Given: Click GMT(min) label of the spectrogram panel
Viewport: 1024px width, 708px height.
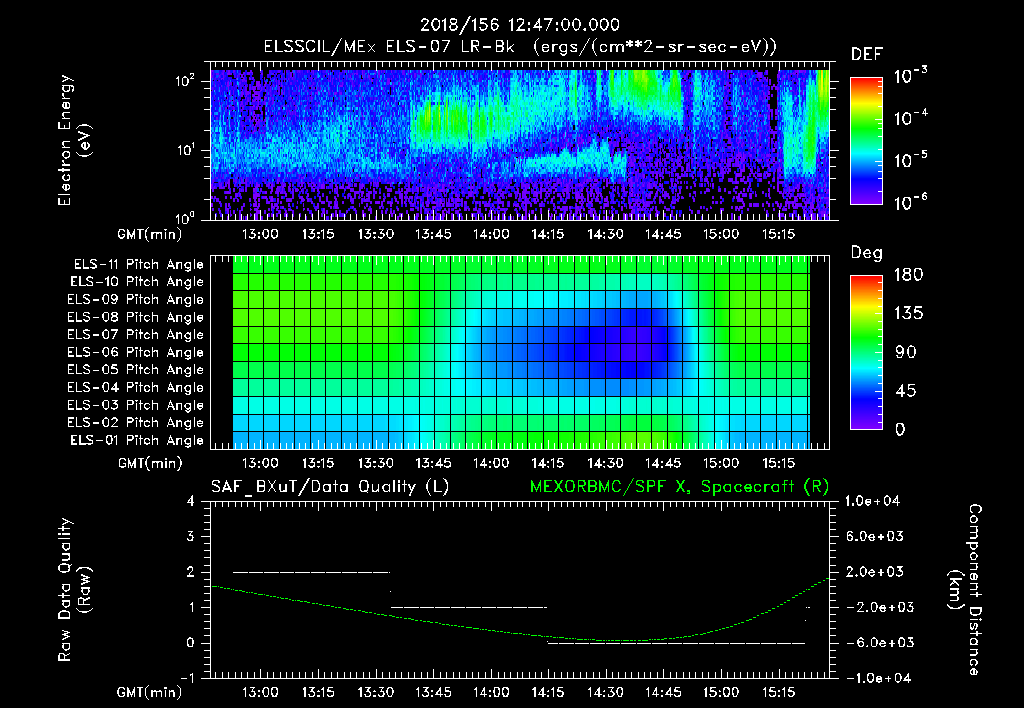Looking at the screenshot, I should coord(150,234).
